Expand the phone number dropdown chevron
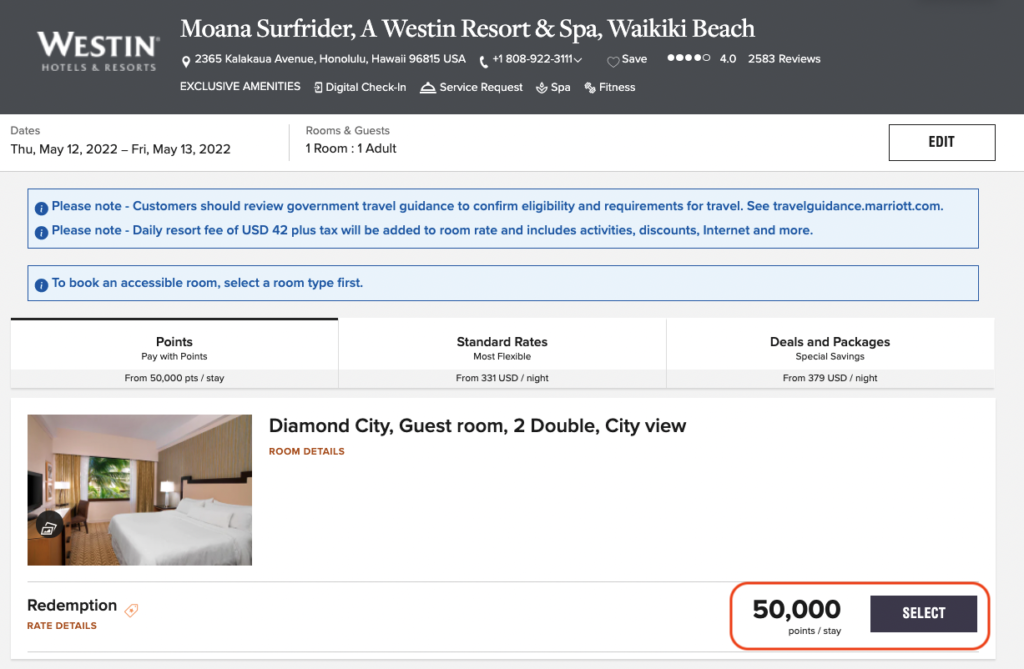 click(578, 61)
